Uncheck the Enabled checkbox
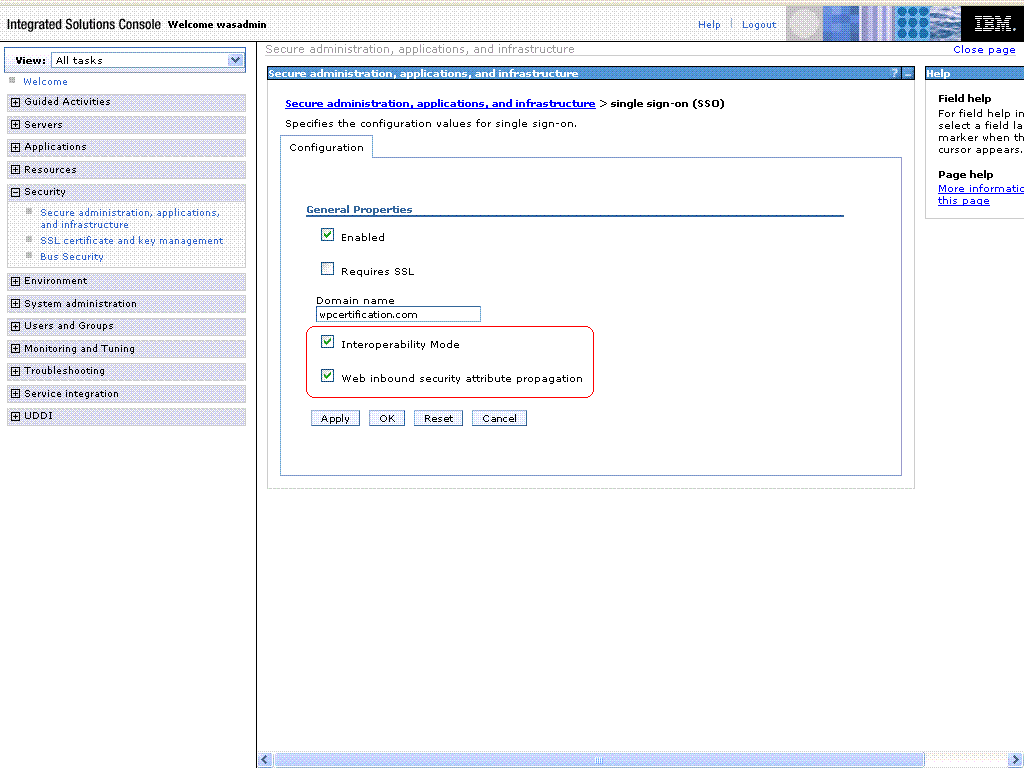 pos(327,235)
